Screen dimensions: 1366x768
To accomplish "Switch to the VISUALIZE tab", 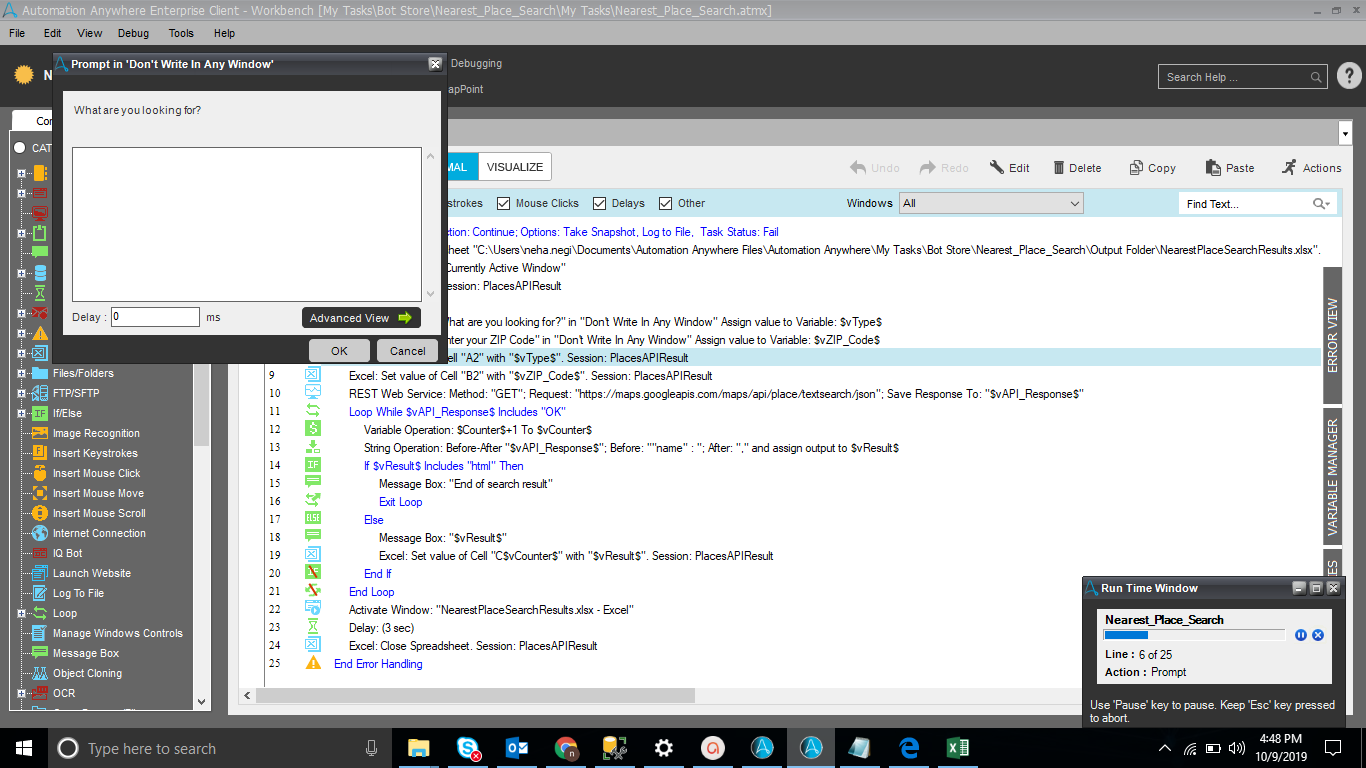I will (x=515, y=167).
